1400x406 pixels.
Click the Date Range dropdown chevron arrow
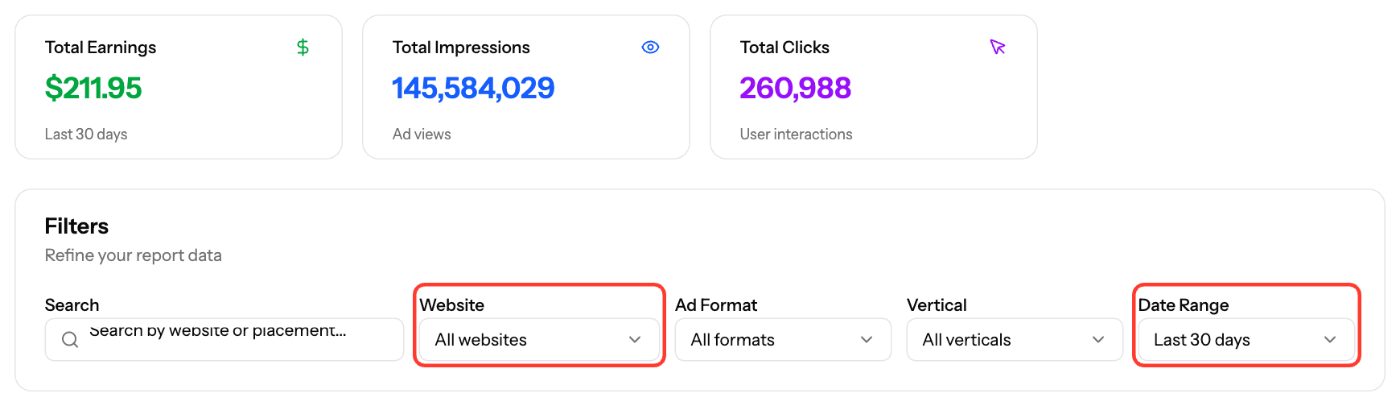click(1330, 340)
